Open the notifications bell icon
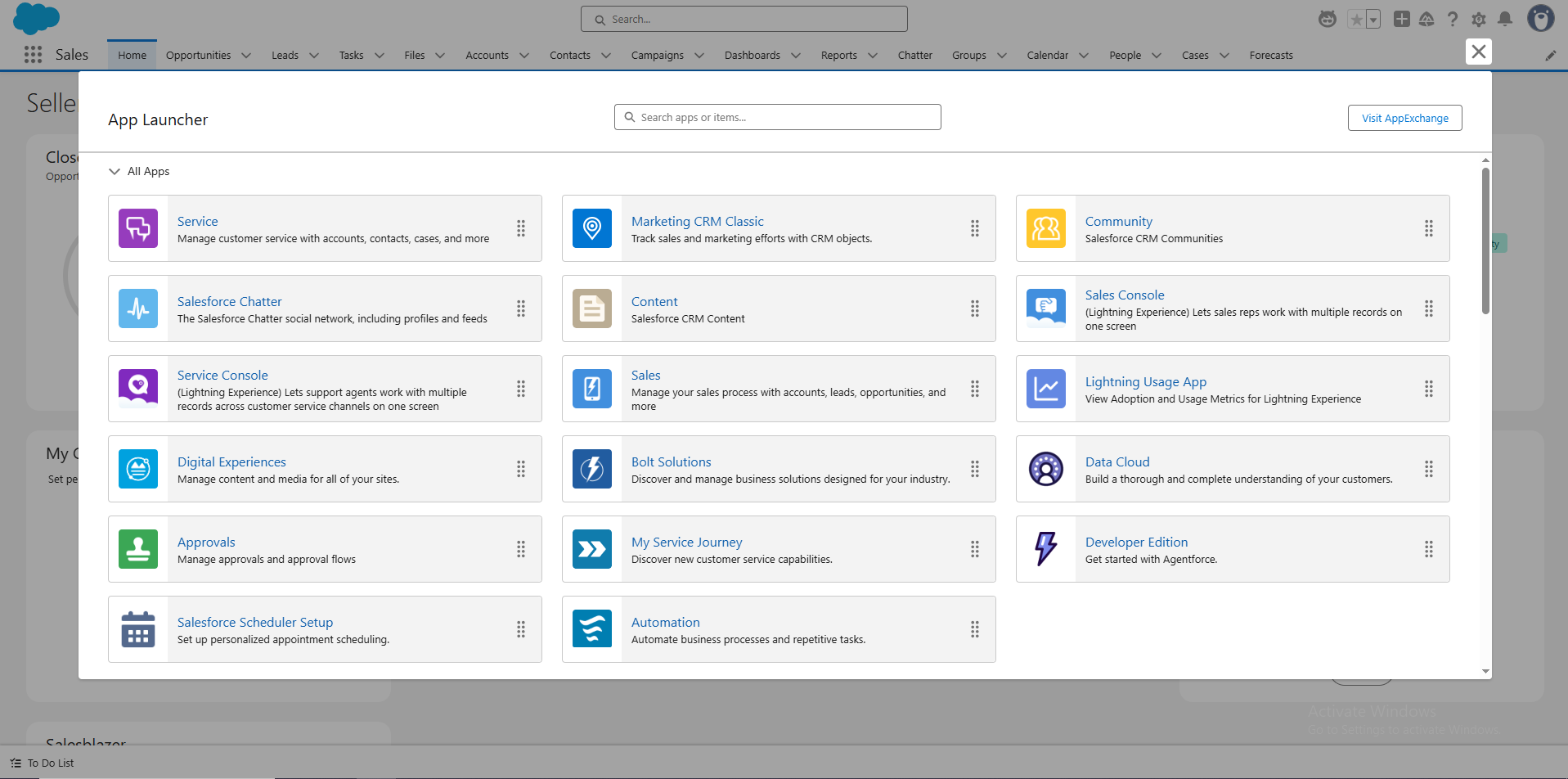Viewport: 1568px width, 779px height. tap(1505, 19)
